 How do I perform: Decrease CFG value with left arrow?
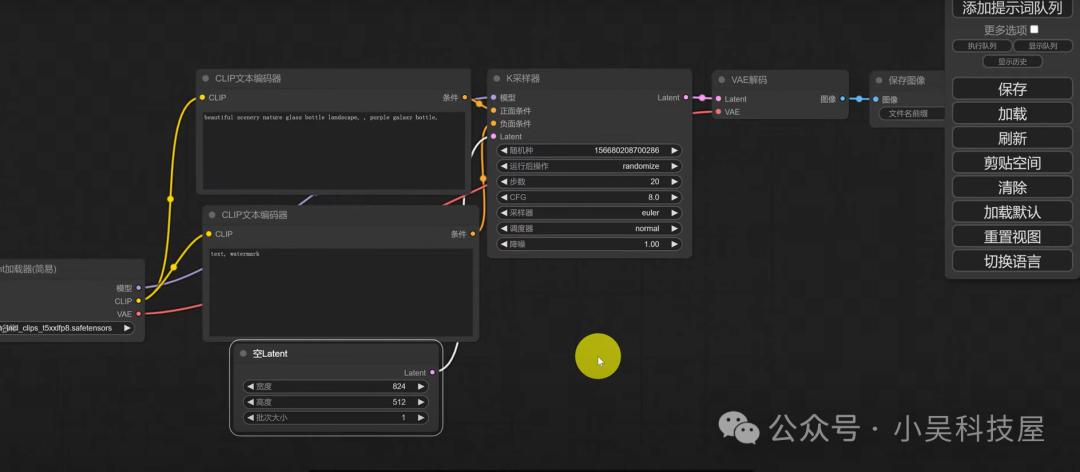coord(503,197)
